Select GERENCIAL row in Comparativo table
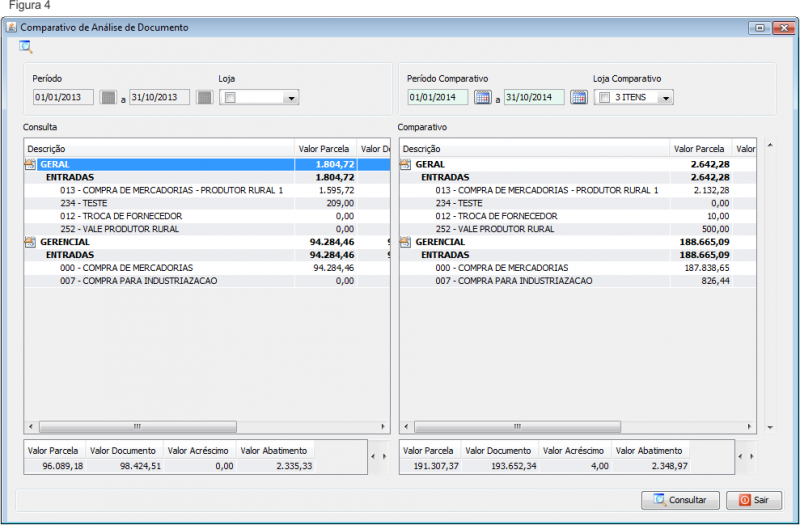The width and height of the screenshot is (800, 525). click(578, 242)
